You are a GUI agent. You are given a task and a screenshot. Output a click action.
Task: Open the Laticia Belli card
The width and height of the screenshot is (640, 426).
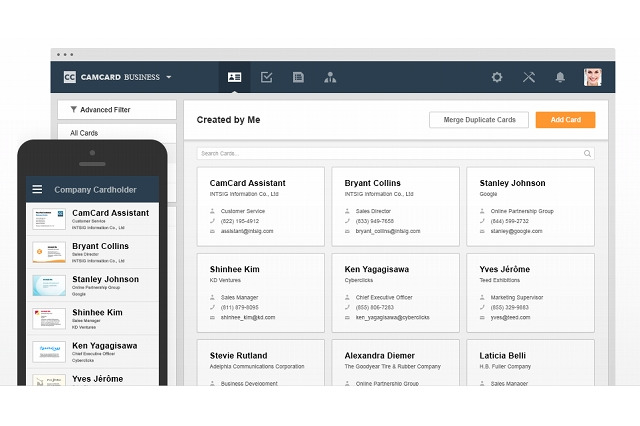coord(530,363)
